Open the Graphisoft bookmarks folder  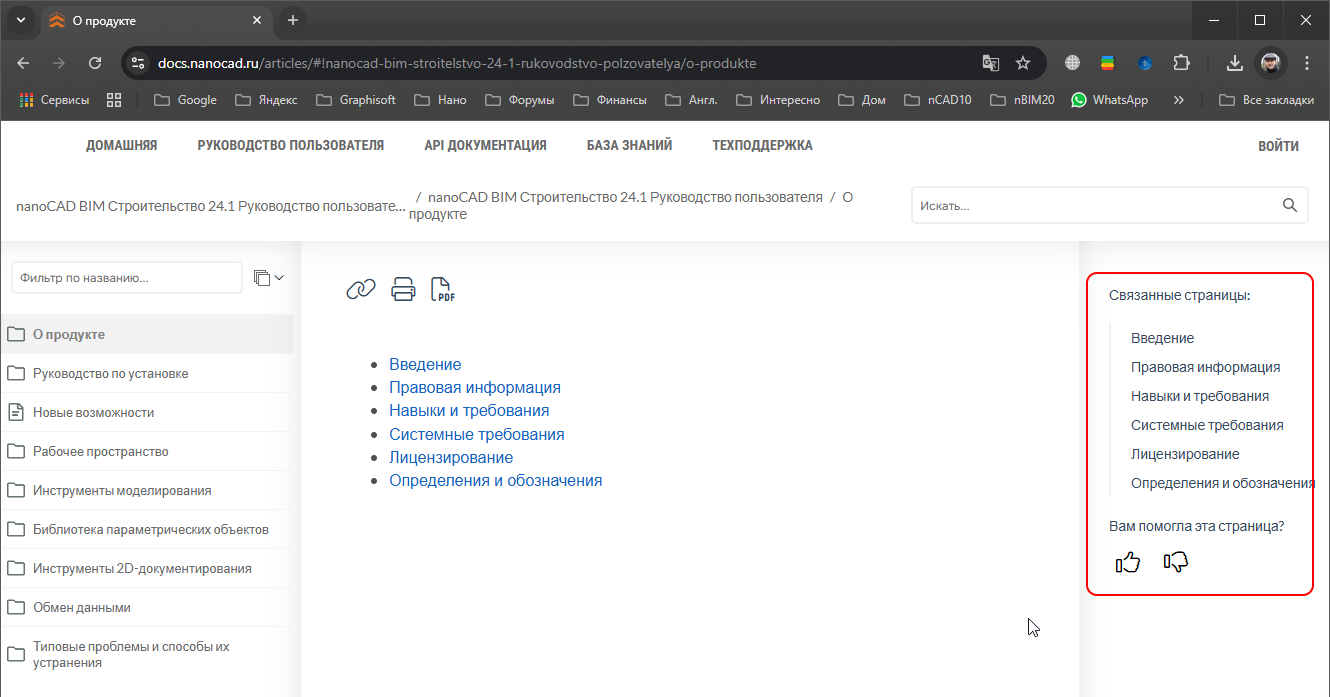355,100
